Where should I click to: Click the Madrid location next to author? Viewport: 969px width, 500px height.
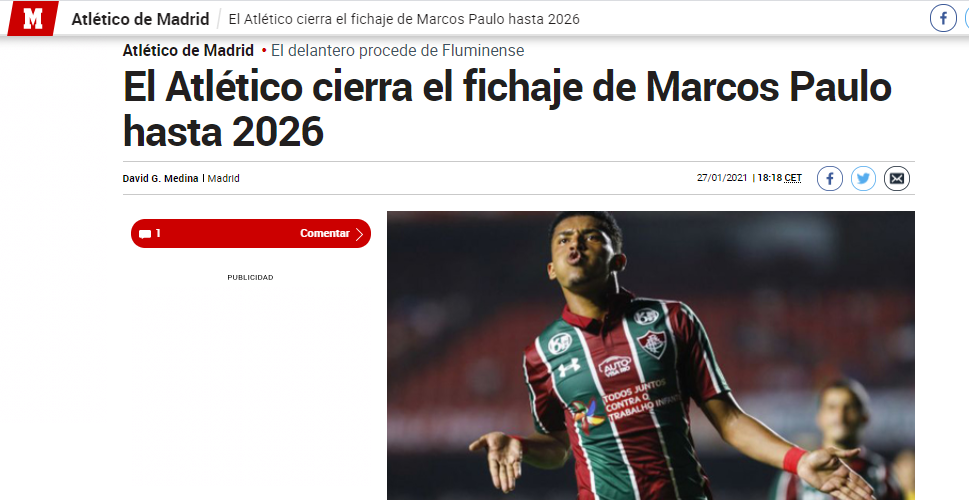click(224, 178)
